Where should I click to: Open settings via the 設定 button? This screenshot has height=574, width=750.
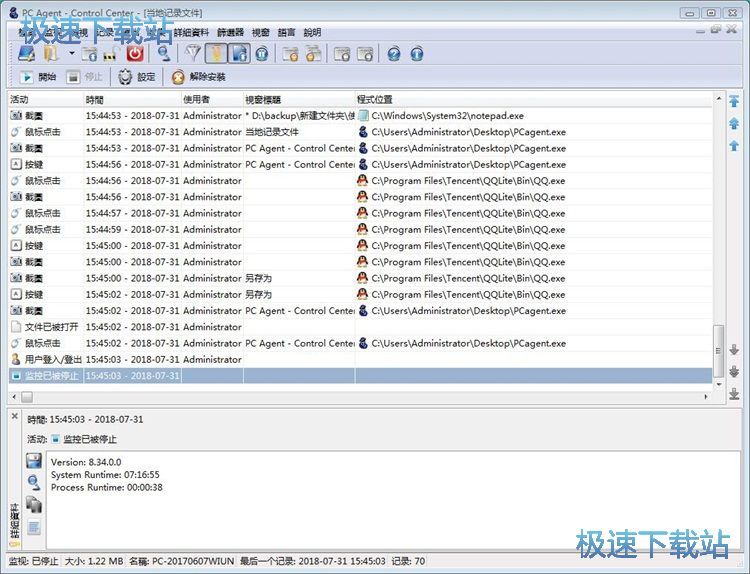pyautogui.click(x=137, y=77)
